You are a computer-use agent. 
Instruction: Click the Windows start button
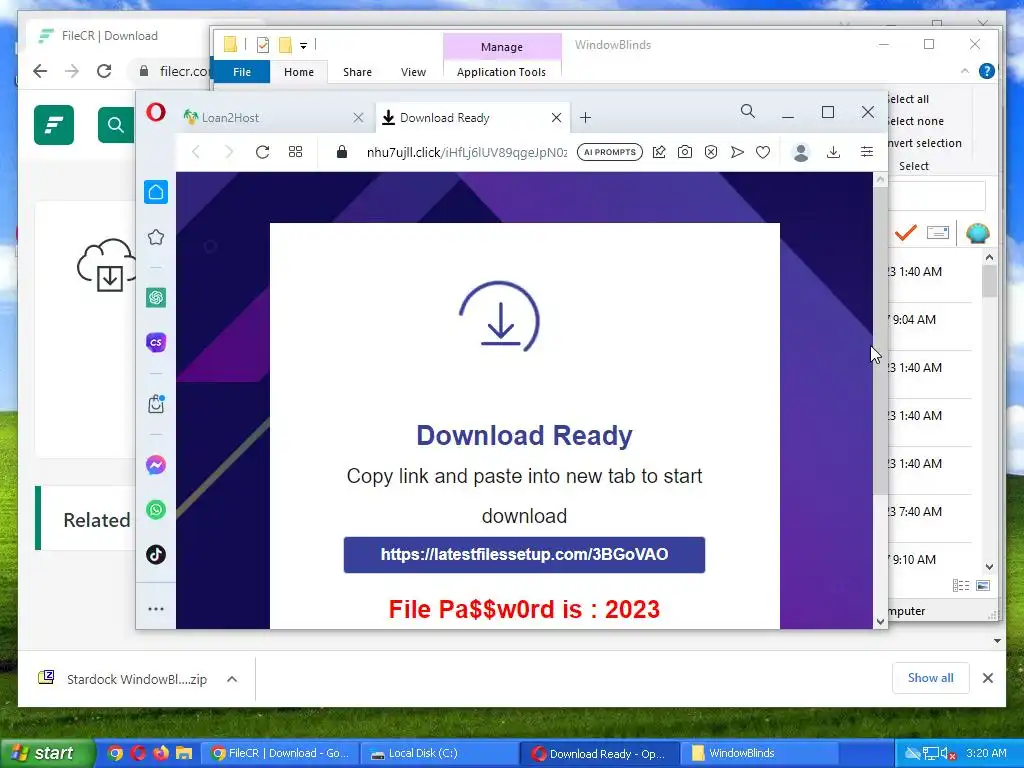click(46, 753)
